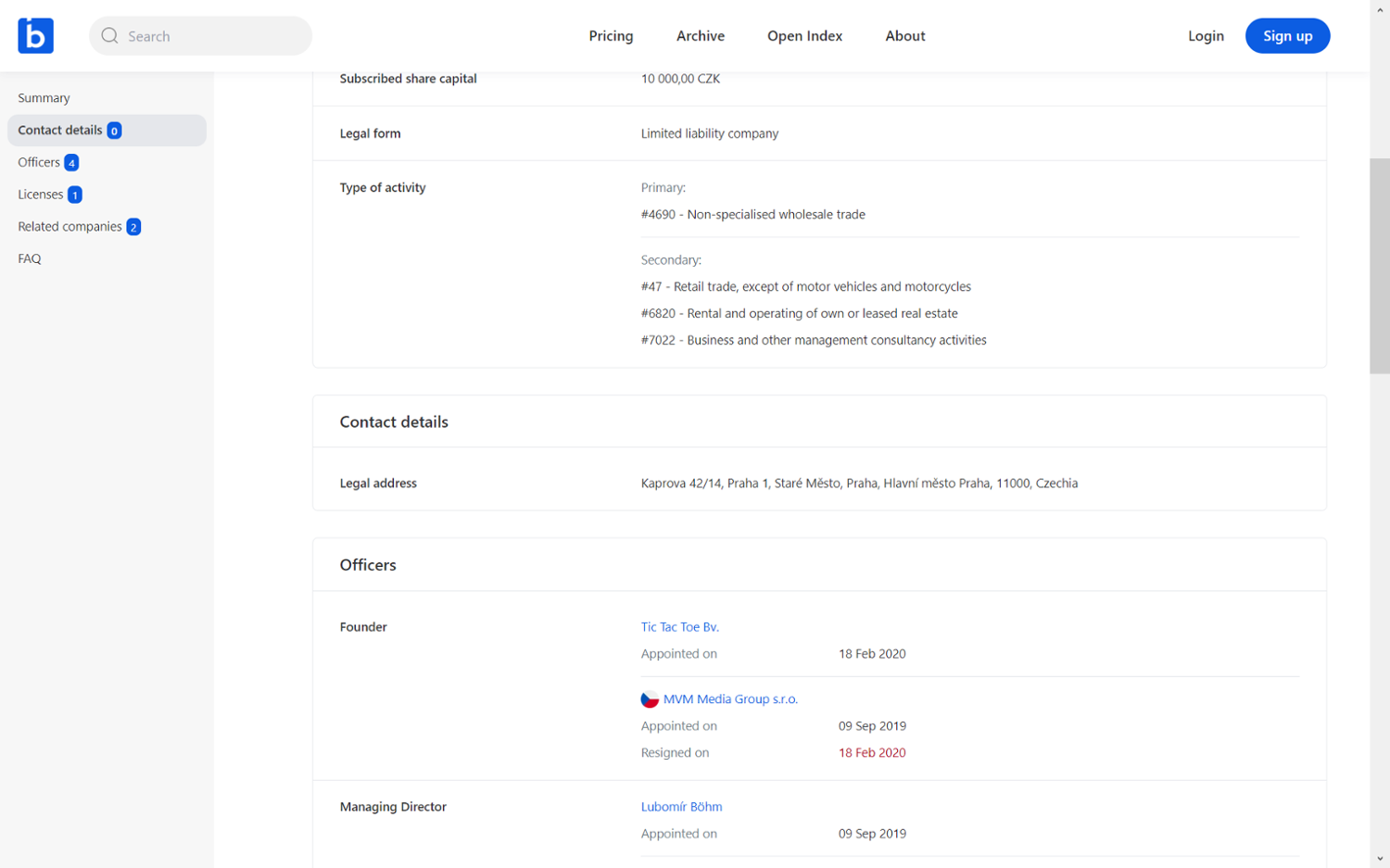This screenshot has width=1390, height=868.
Task: Click the 'Resigned on' label
Action: point(675,753)
